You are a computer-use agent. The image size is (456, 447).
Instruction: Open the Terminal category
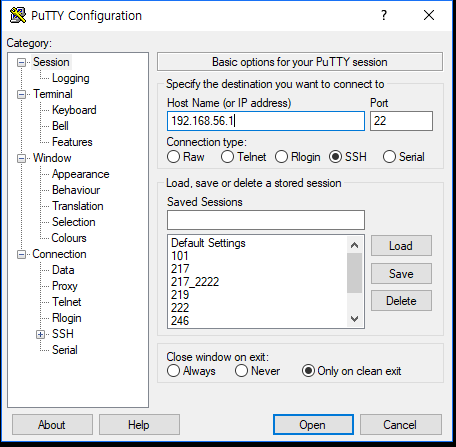53,94
